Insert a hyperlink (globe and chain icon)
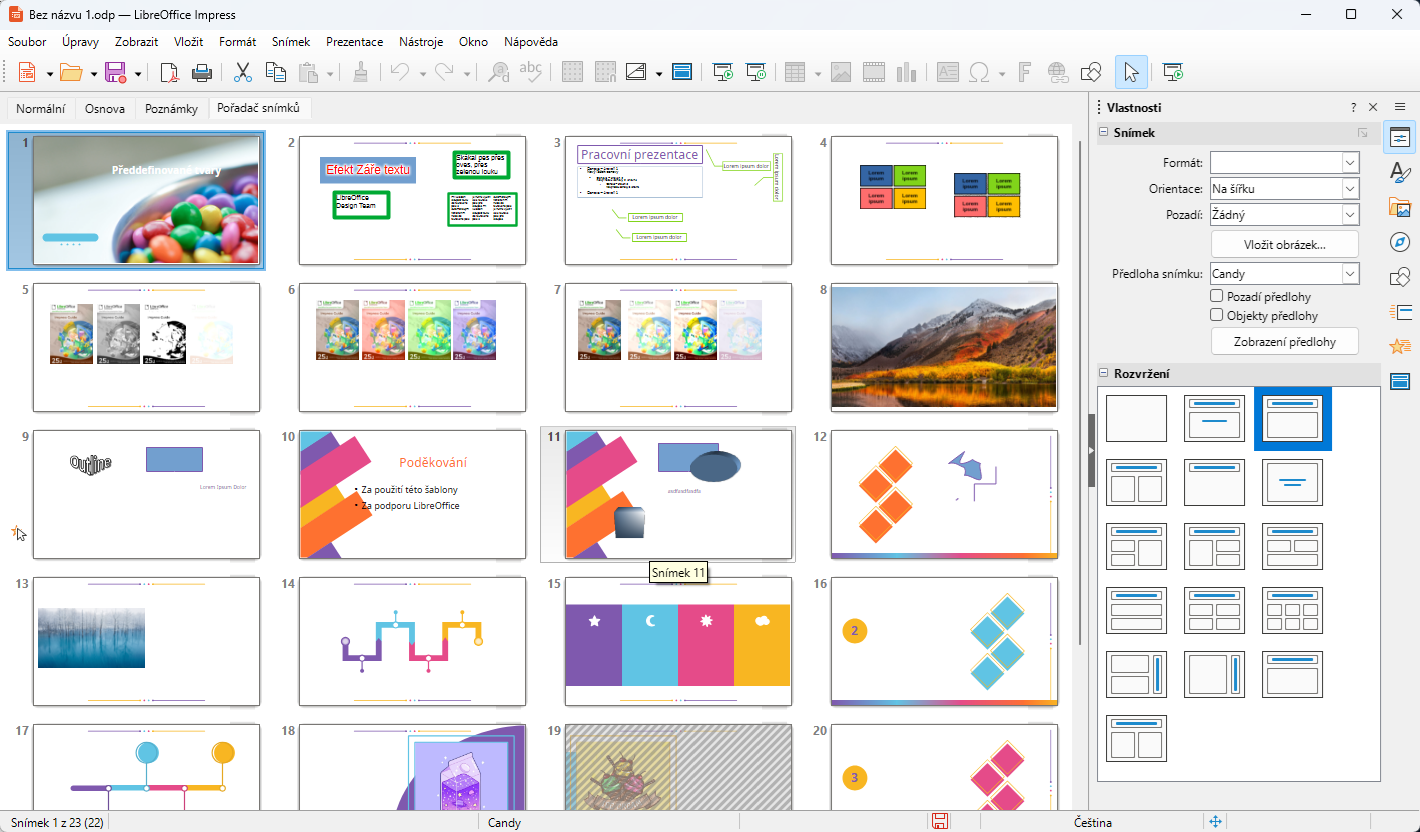 pos(1058,72)
